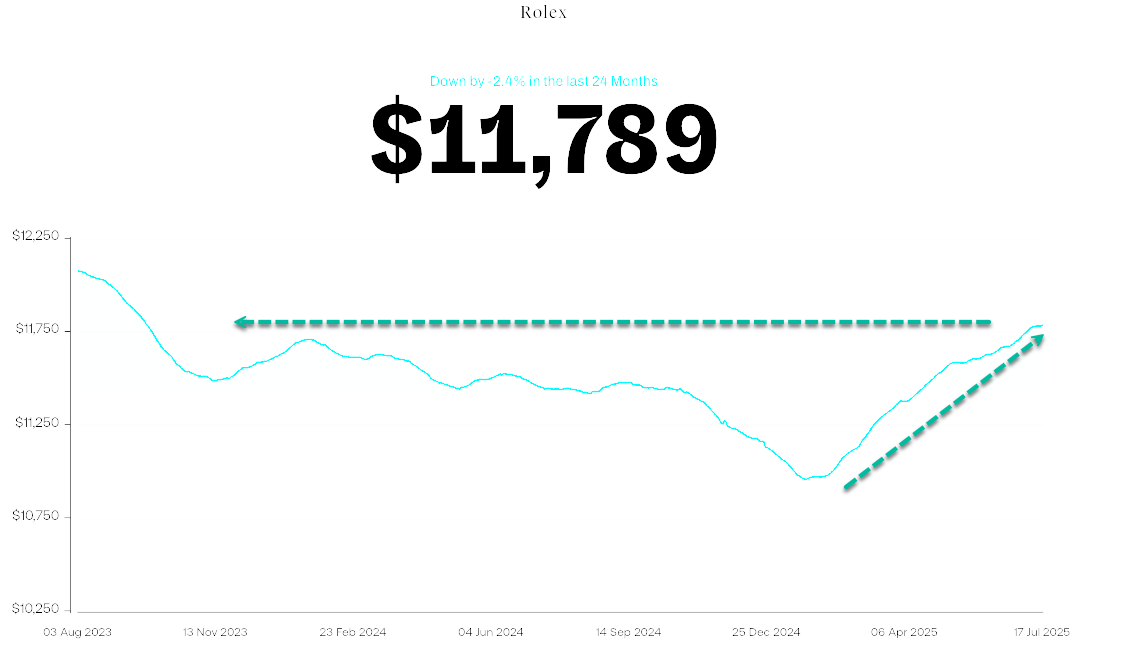
Task: Click the large $11,789 price figure
Action: [544, 140]
